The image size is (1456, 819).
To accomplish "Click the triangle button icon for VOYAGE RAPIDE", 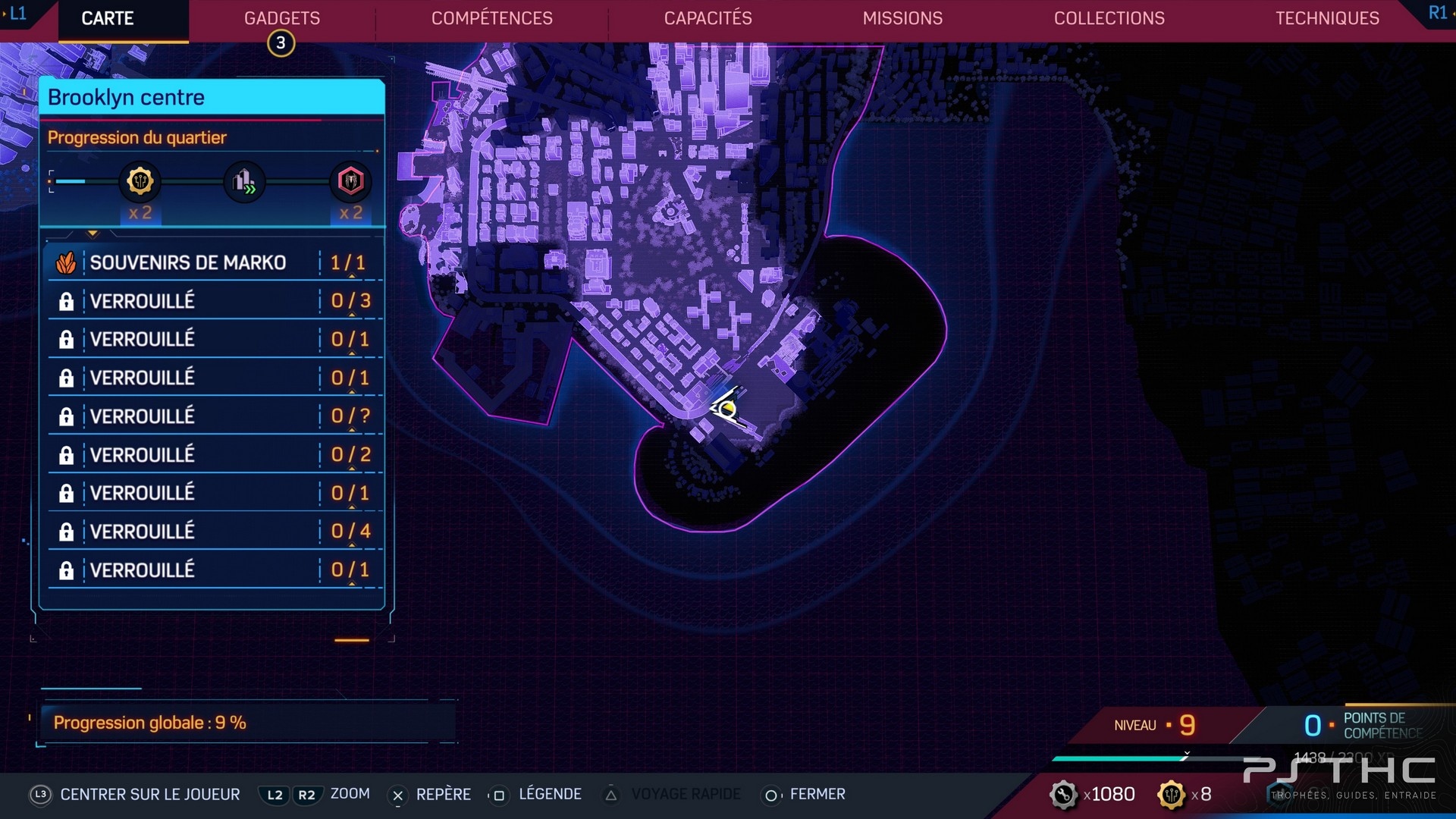I will coord(611,795).
